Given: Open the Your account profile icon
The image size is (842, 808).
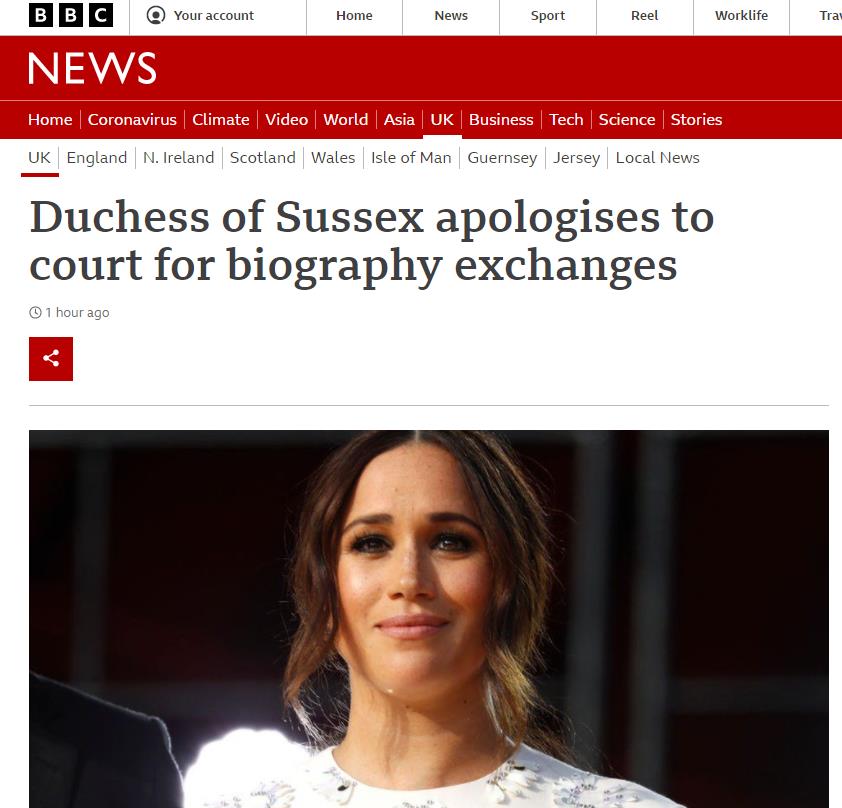Looking at the screenshot, I should pyautogui.click(x=156, y=16).
